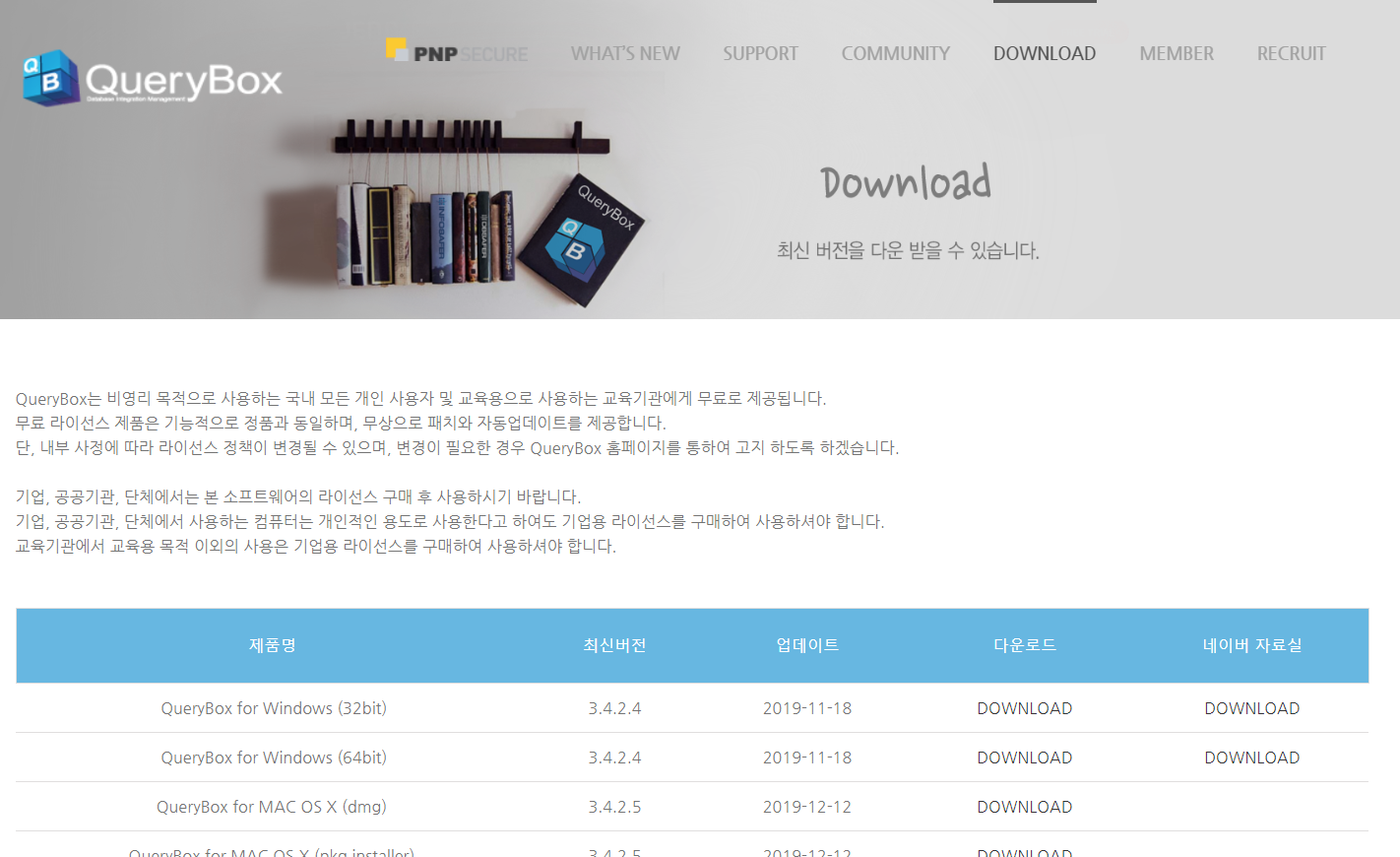Go to the RECRUIT menu

tap(1292, 54)
